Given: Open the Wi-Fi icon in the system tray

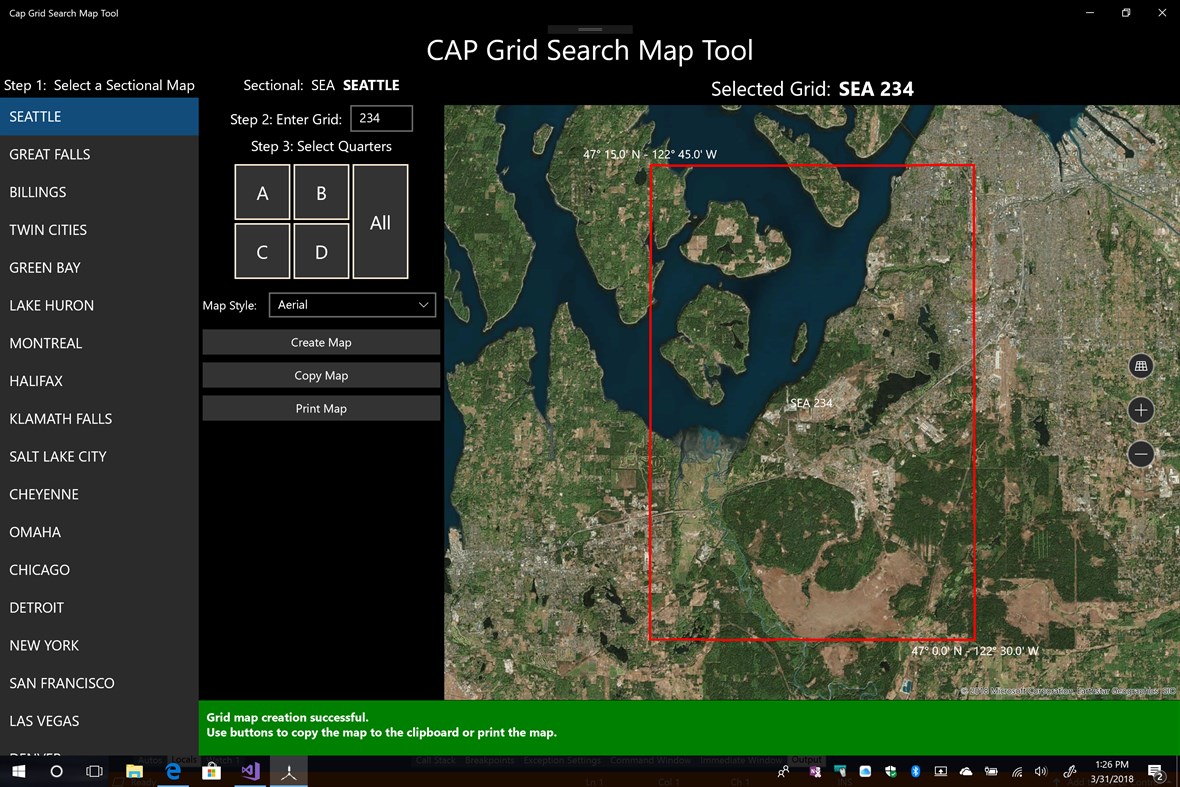Looking at the screenshot, I should pos(1016,771).
